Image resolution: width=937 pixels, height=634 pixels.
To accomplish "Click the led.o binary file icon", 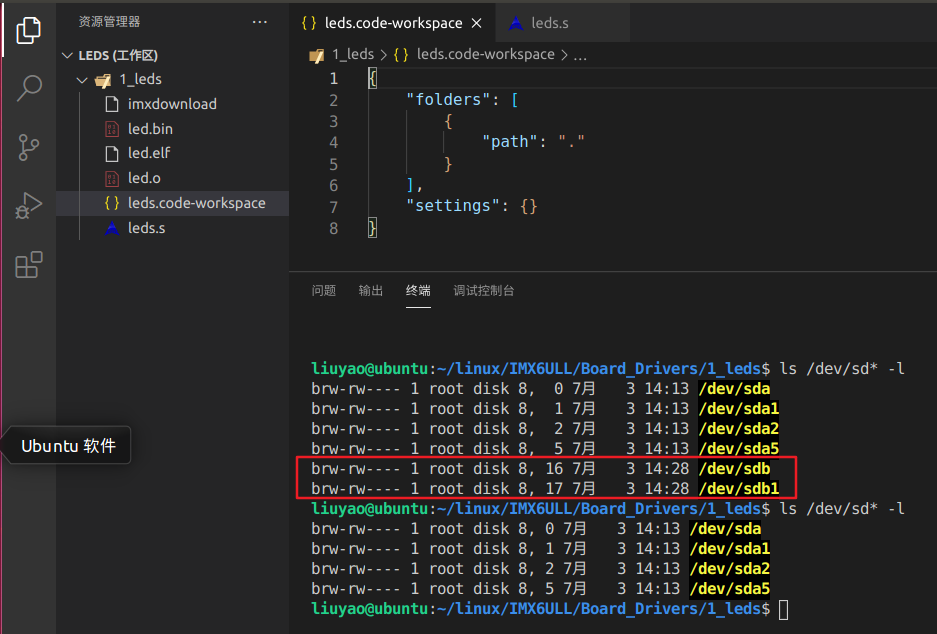I will pyautogui.click(x=112, y=178).
